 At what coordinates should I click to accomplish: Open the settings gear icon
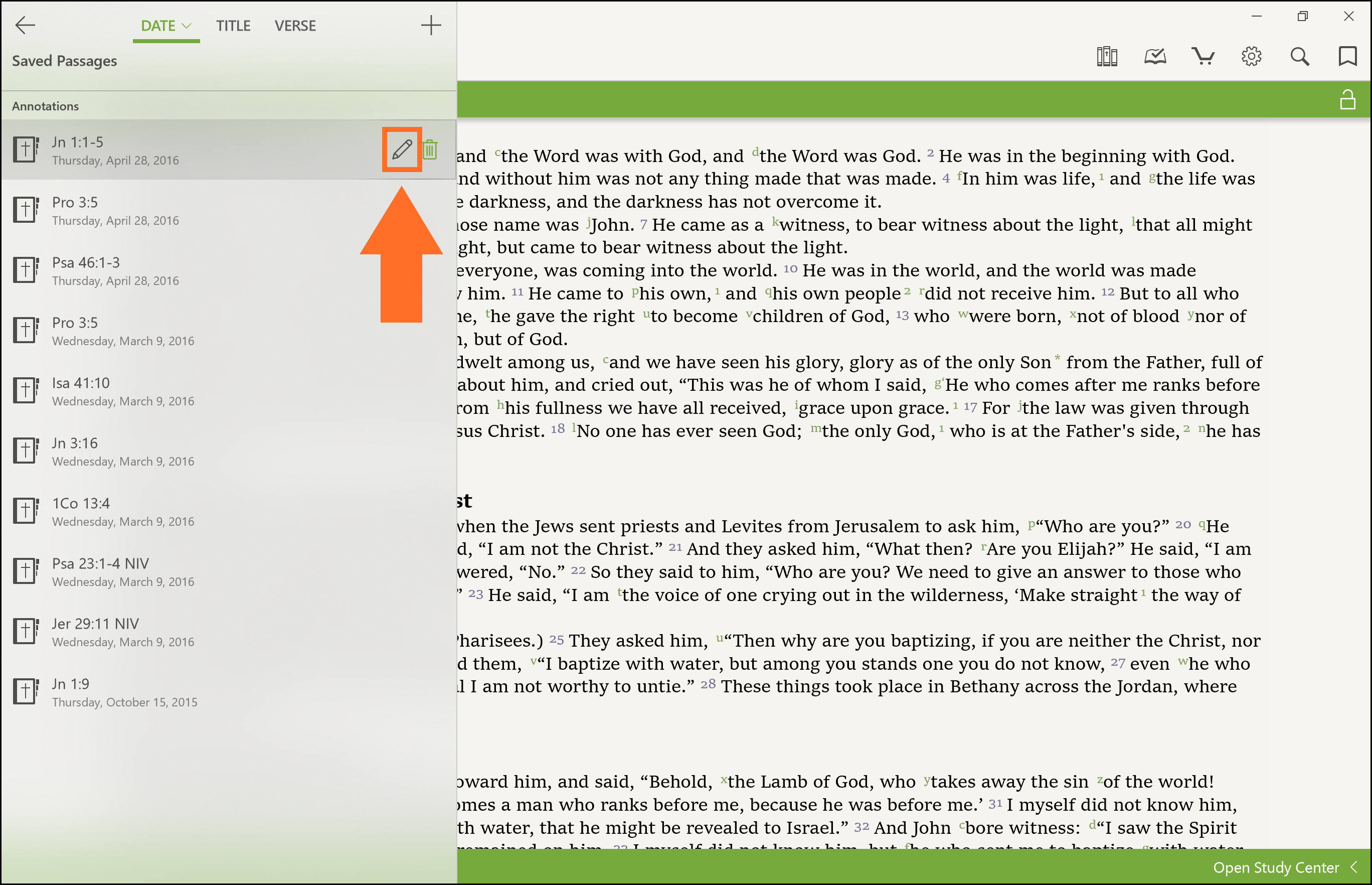(1251, 56)
